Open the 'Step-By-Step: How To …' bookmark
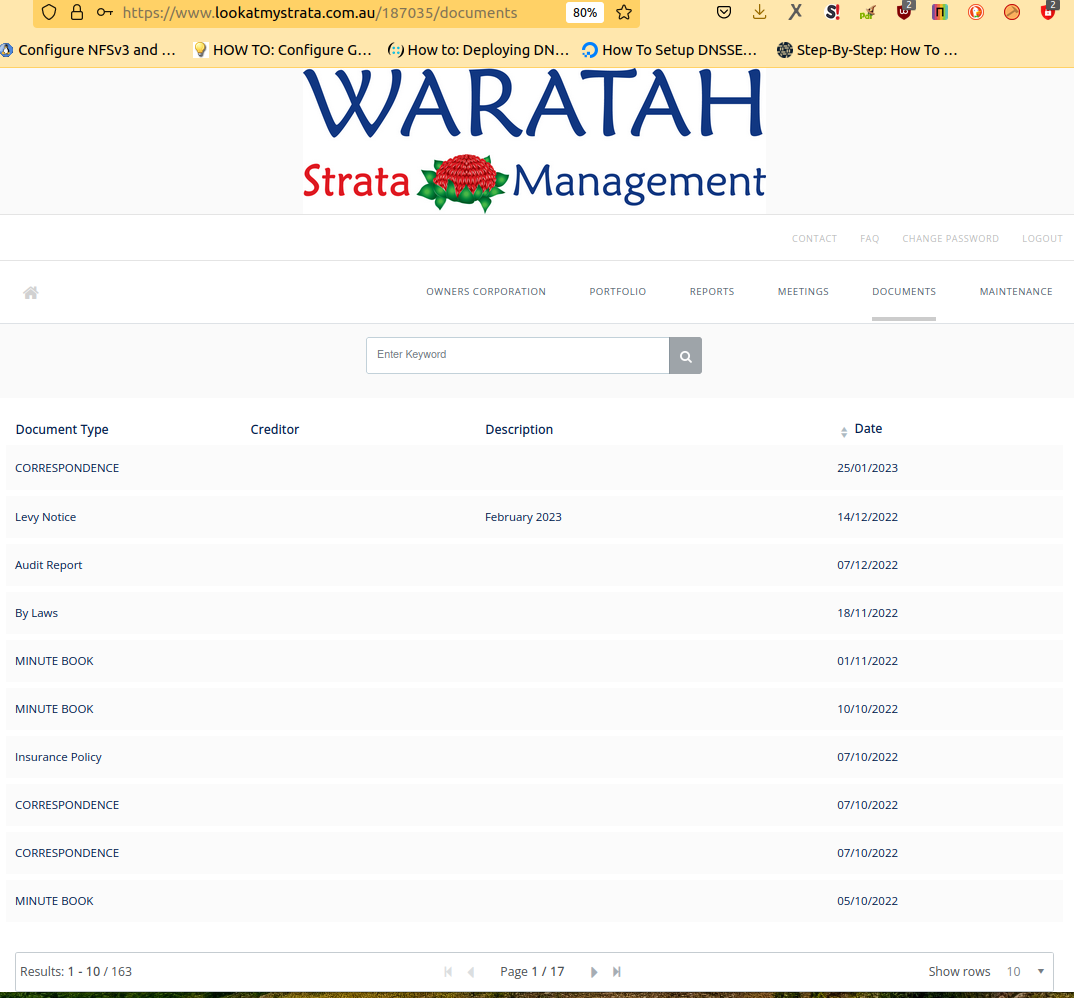The height and width of the screenshot is (998, 1074). [867, 50]
